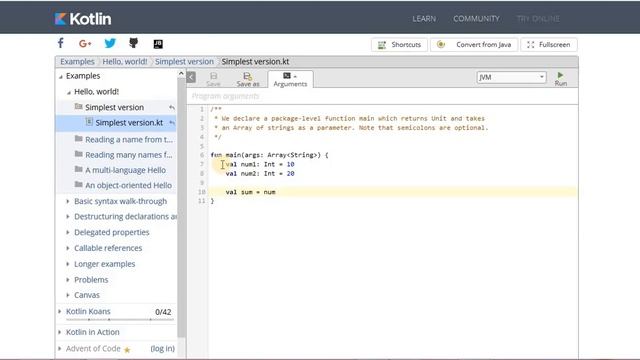Open A multi-language Hello example
The width and height of the screenshot is (640, 360).
click(x=125, y=170)
